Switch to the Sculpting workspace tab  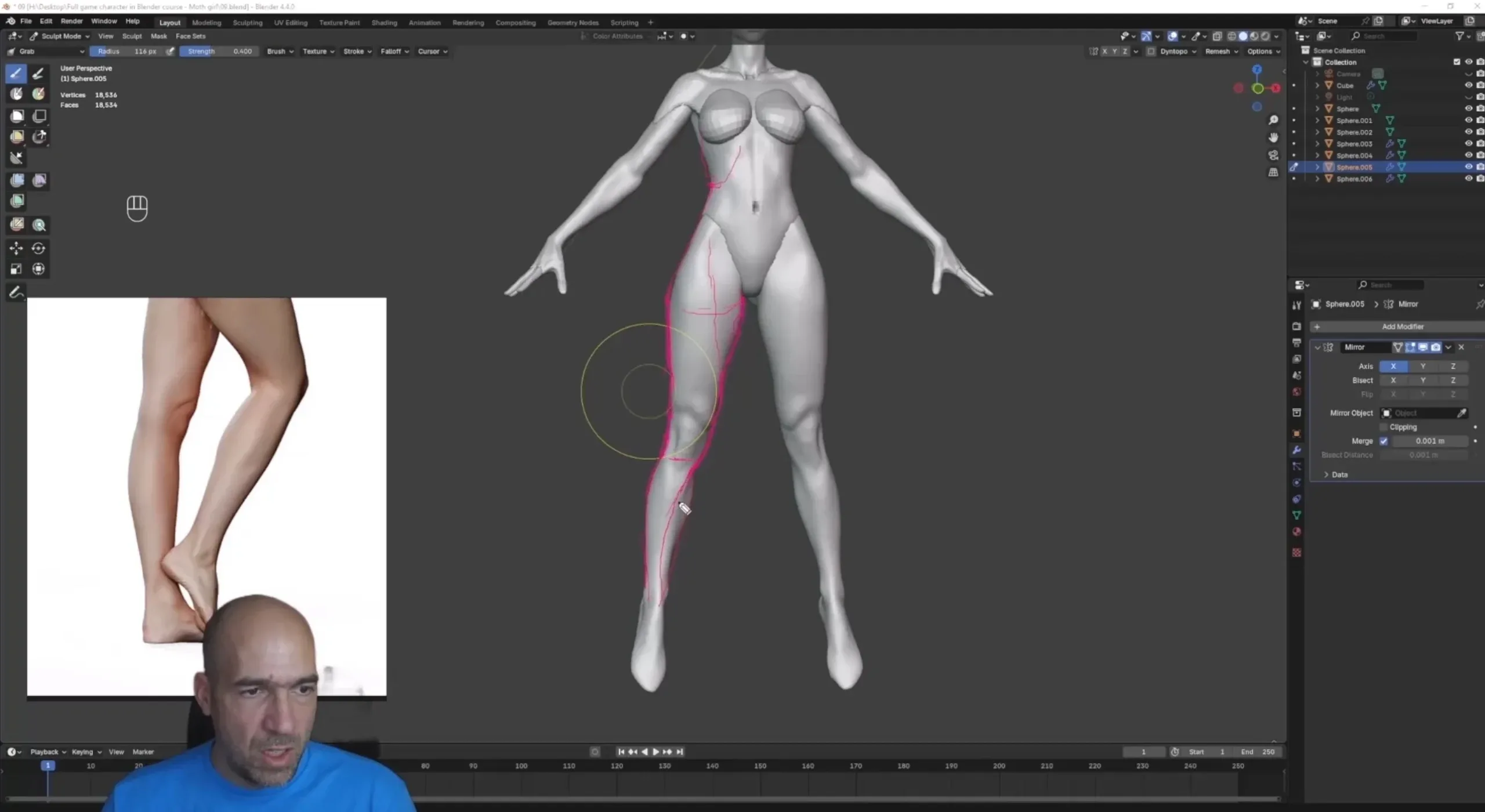(x=248, y=23)
